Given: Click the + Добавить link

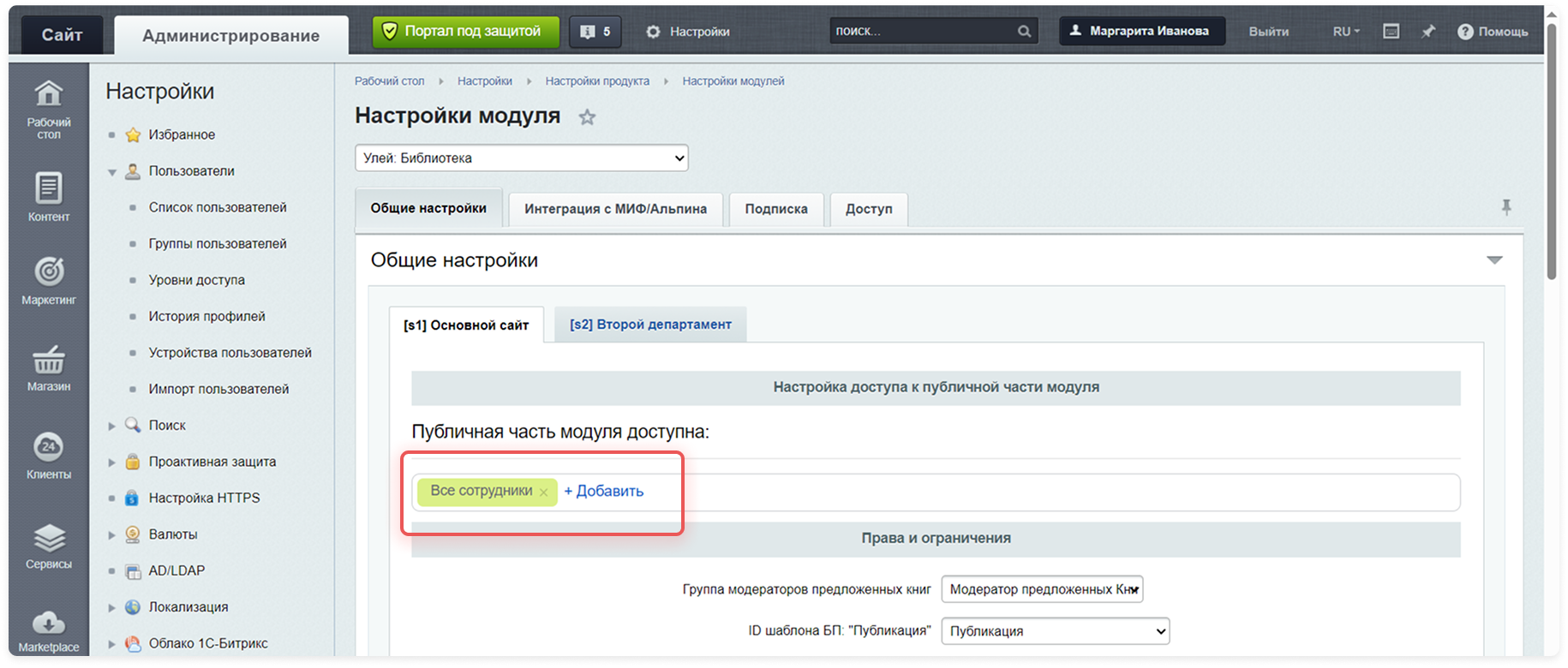Looking at the screenshot, I should click(x=604, y=492).
